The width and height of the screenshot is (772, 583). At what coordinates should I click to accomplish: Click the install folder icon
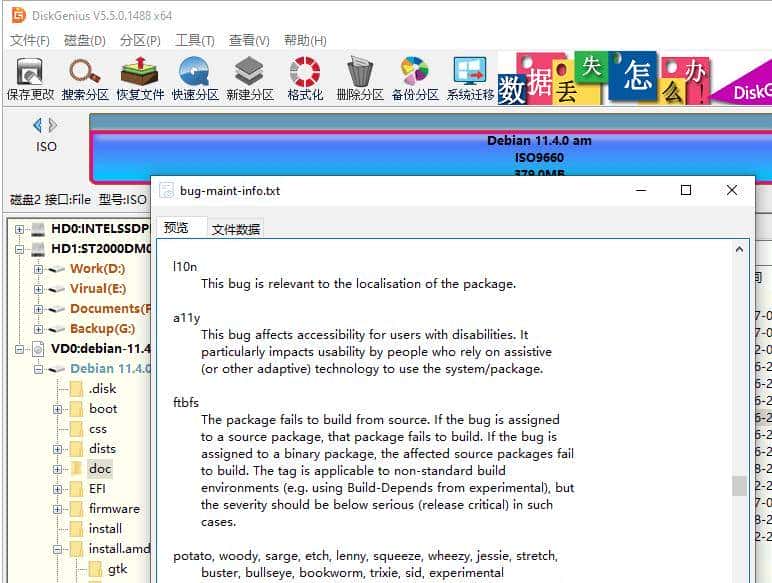[76, 529]
